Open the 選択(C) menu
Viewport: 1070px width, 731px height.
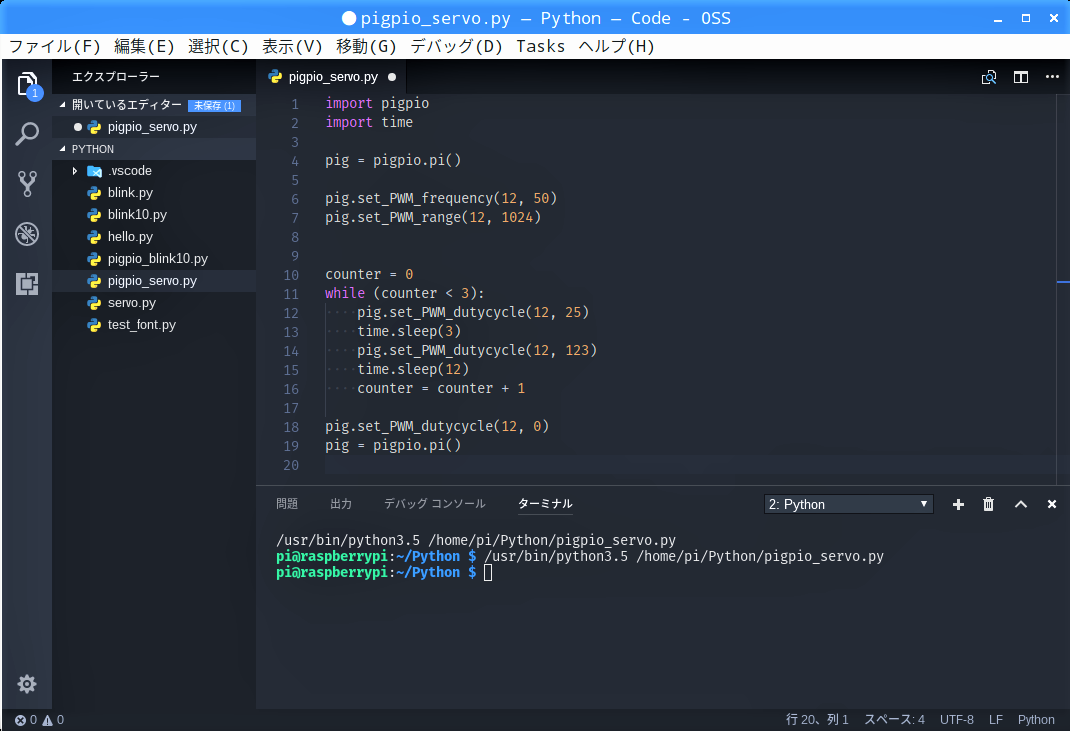[x=218, y=46]
